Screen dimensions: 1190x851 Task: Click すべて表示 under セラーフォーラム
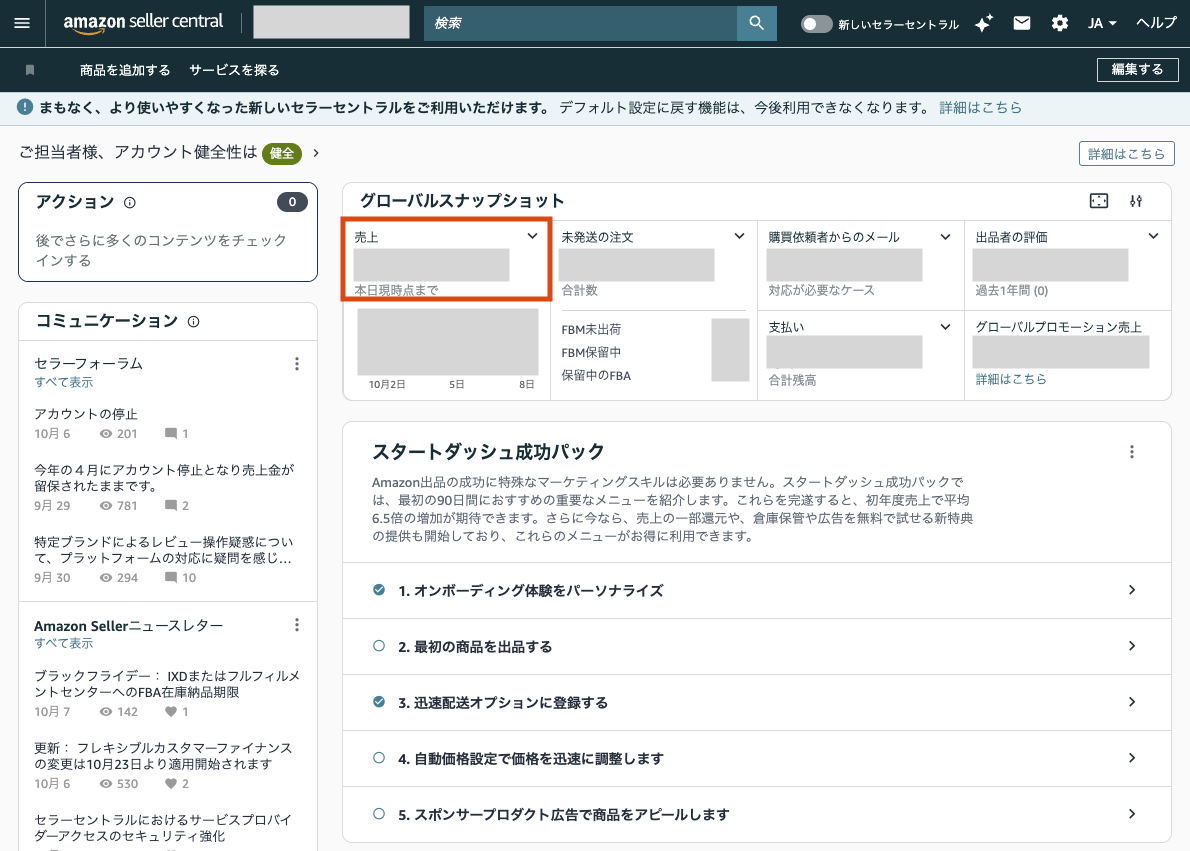pyautogui.click(x=64, y=382)
